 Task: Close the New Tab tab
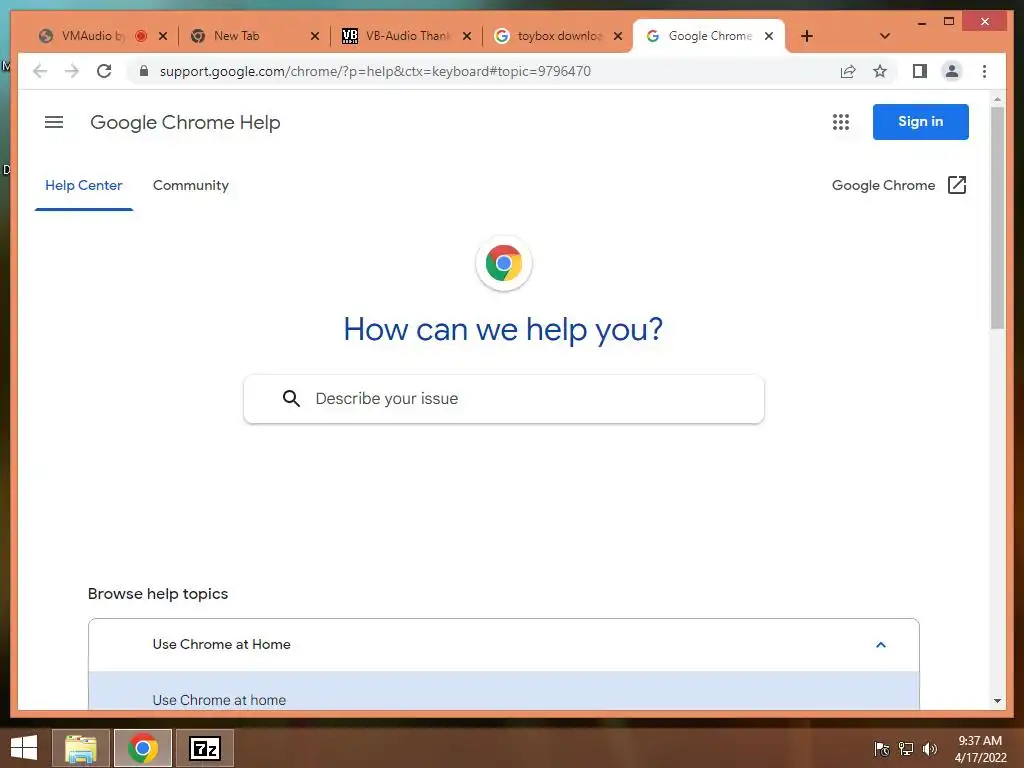click(x=315, y=36)
